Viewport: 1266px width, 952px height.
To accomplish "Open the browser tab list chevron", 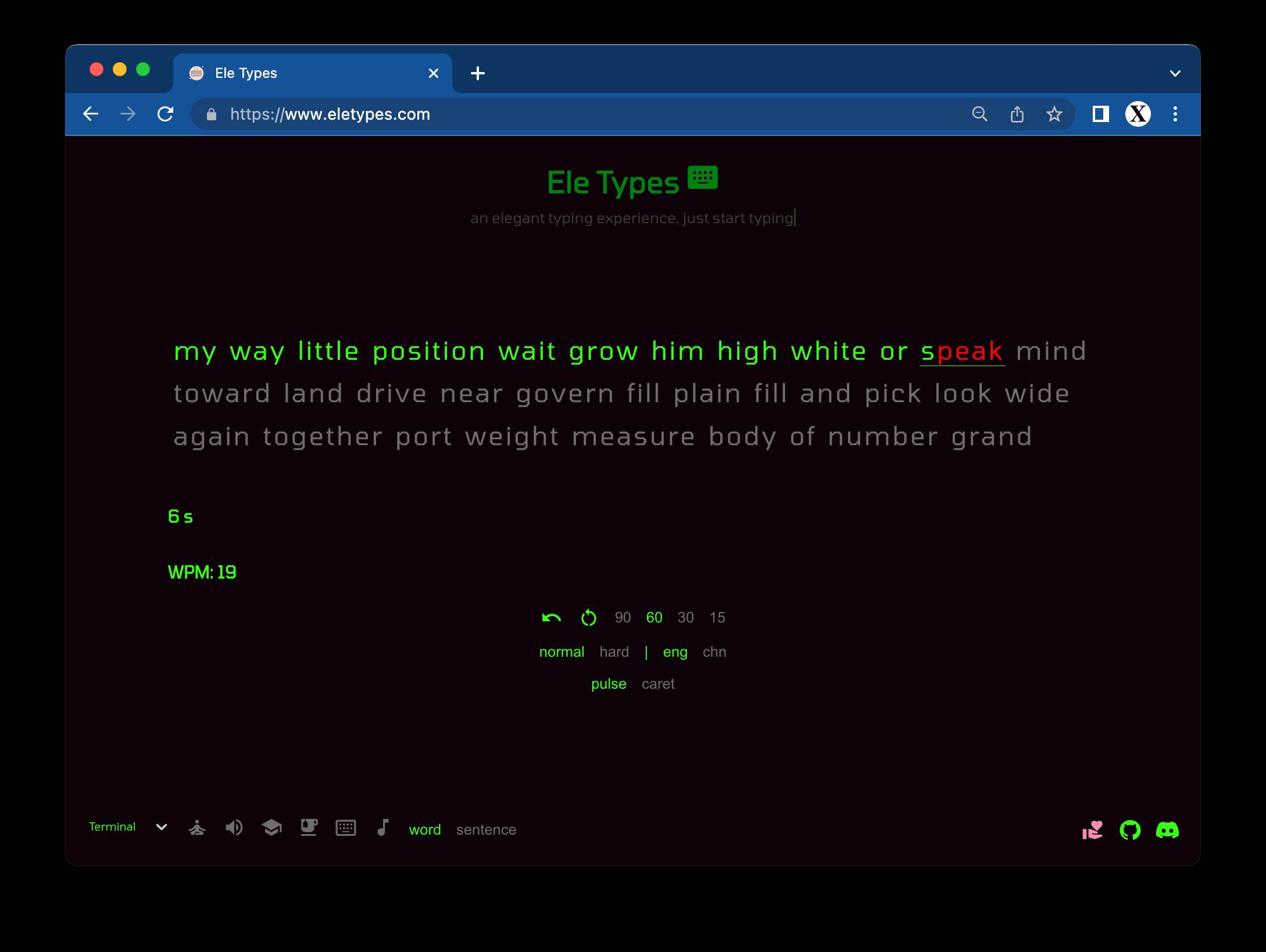I will coord(1175,73).
